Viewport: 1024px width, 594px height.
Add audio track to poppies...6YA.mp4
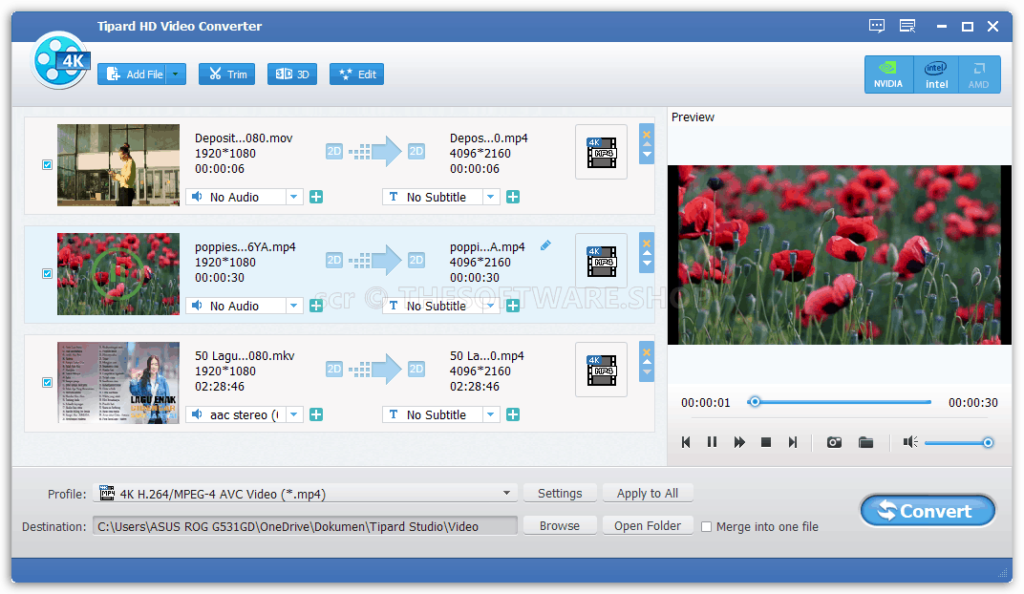pos(316,306)
